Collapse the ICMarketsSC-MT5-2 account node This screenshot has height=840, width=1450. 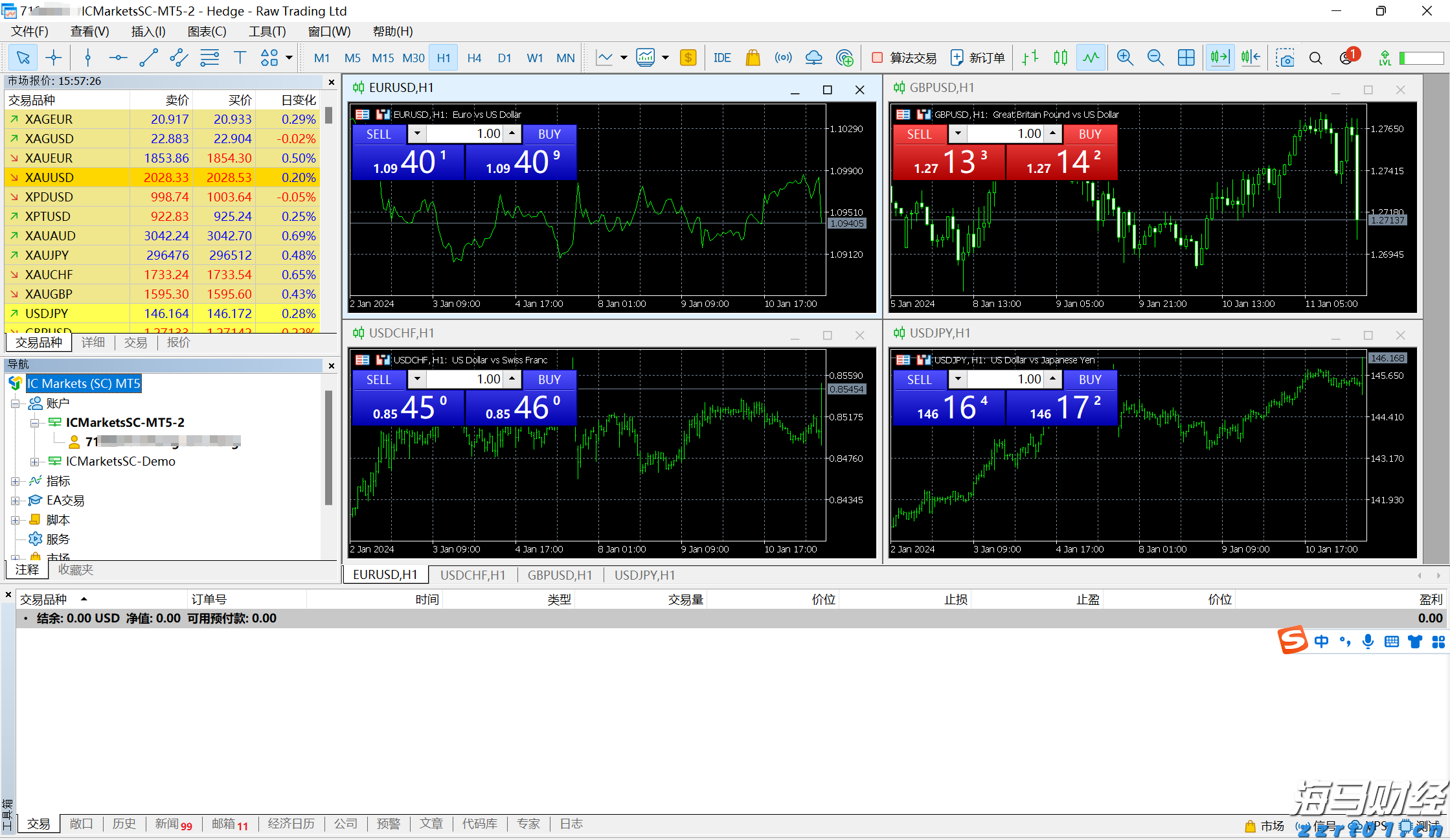[34, 423]
